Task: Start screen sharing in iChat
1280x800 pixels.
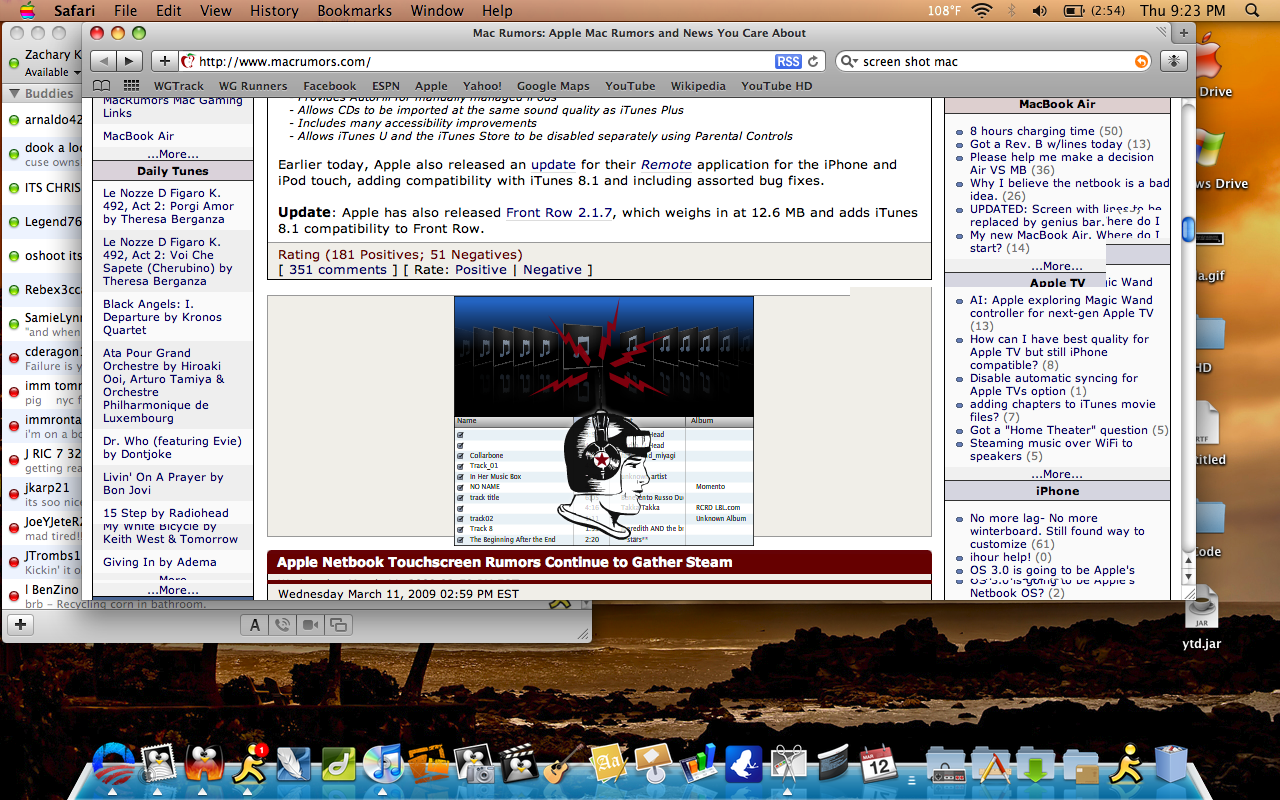Action: click(x=338, y=625)
